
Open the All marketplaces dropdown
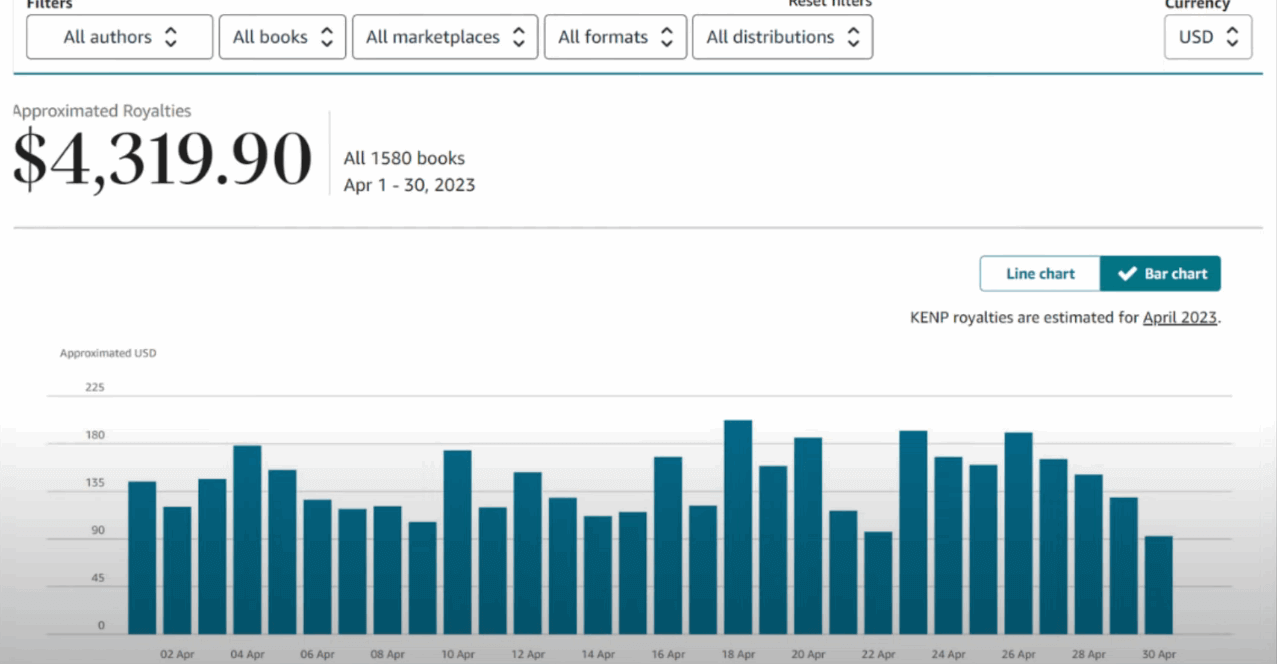coord(445,37)
